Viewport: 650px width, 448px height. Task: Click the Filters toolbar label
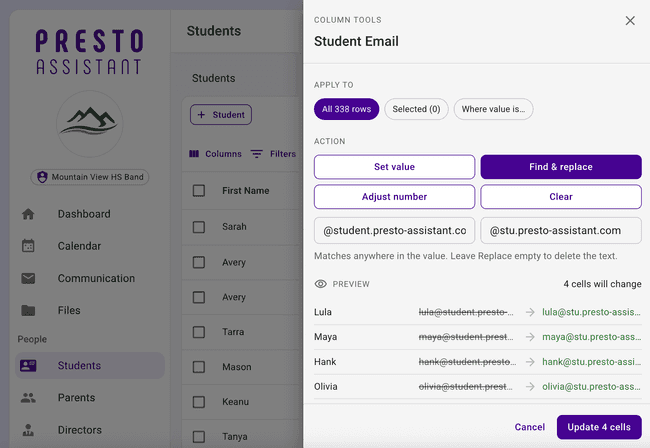(x=283, y=154)
